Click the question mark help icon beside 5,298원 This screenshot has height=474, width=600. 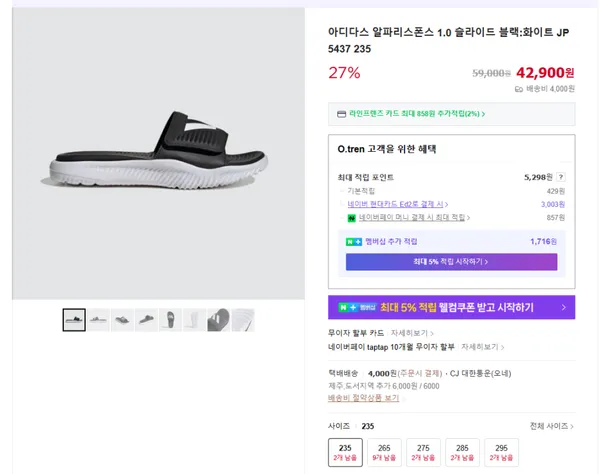click(x=560, y=176)
